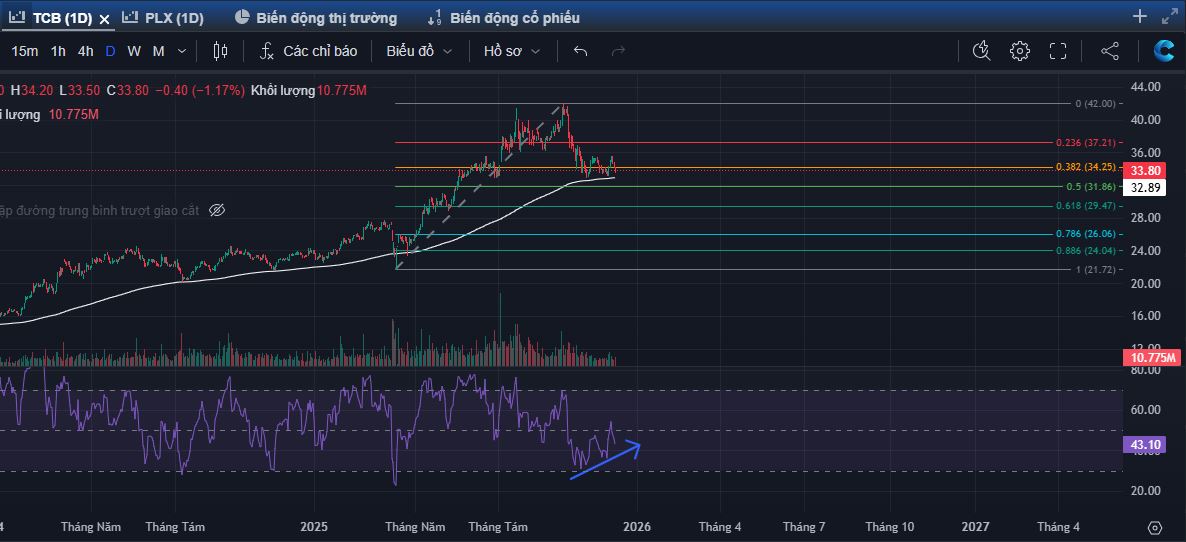Select the W weekly timeframe
The width and height of the screenshot is (1186, 542).
134,51
